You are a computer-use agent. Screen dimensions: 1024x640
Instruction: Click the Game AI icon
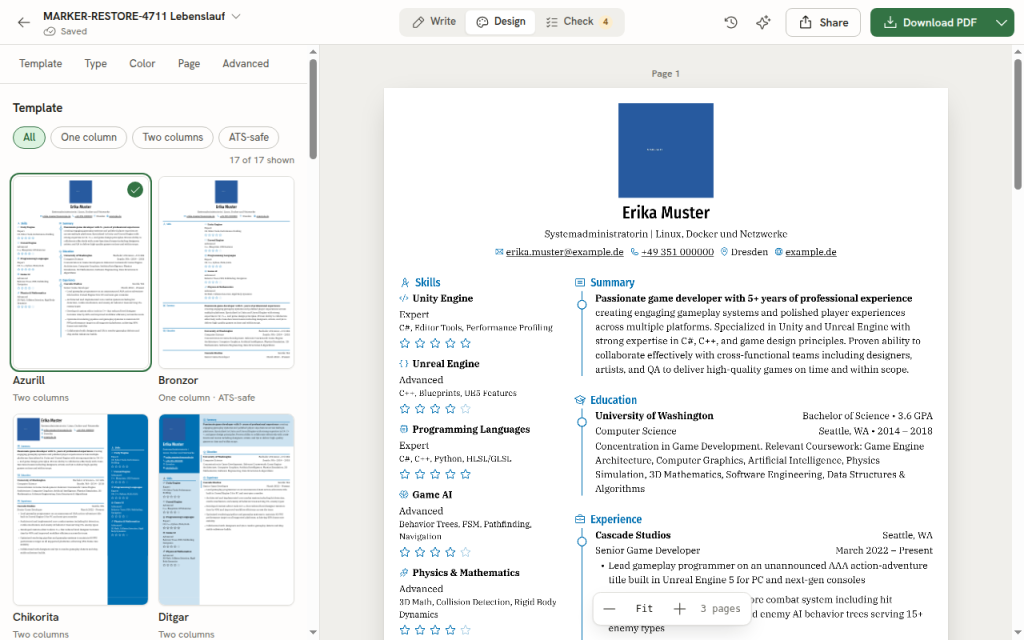(x=404, y=494)
